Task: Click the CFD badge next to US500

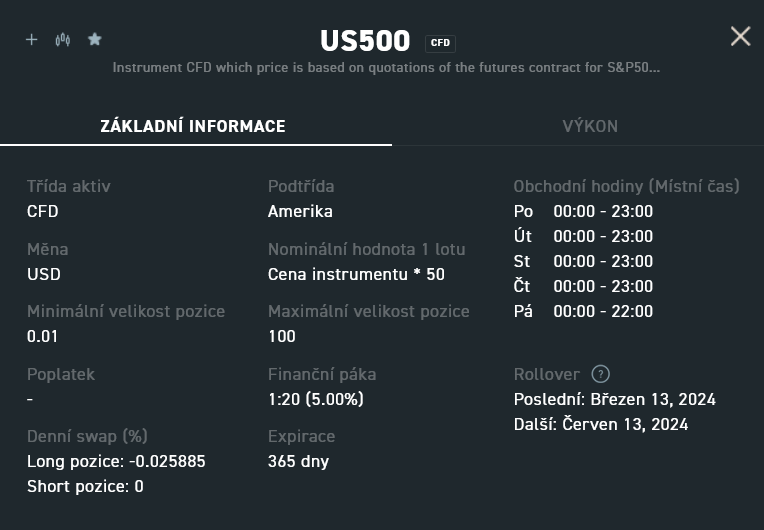Action: coord(440,43)
